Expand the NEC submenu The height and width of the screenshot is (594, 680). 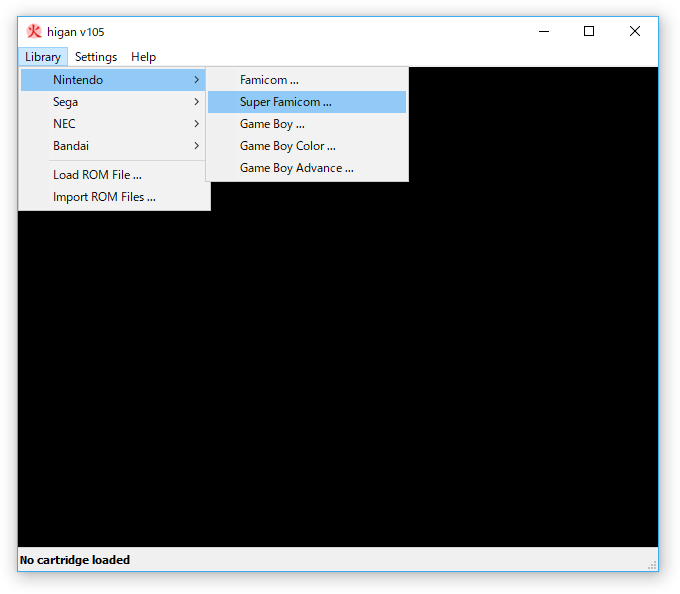tap(113, 124)
